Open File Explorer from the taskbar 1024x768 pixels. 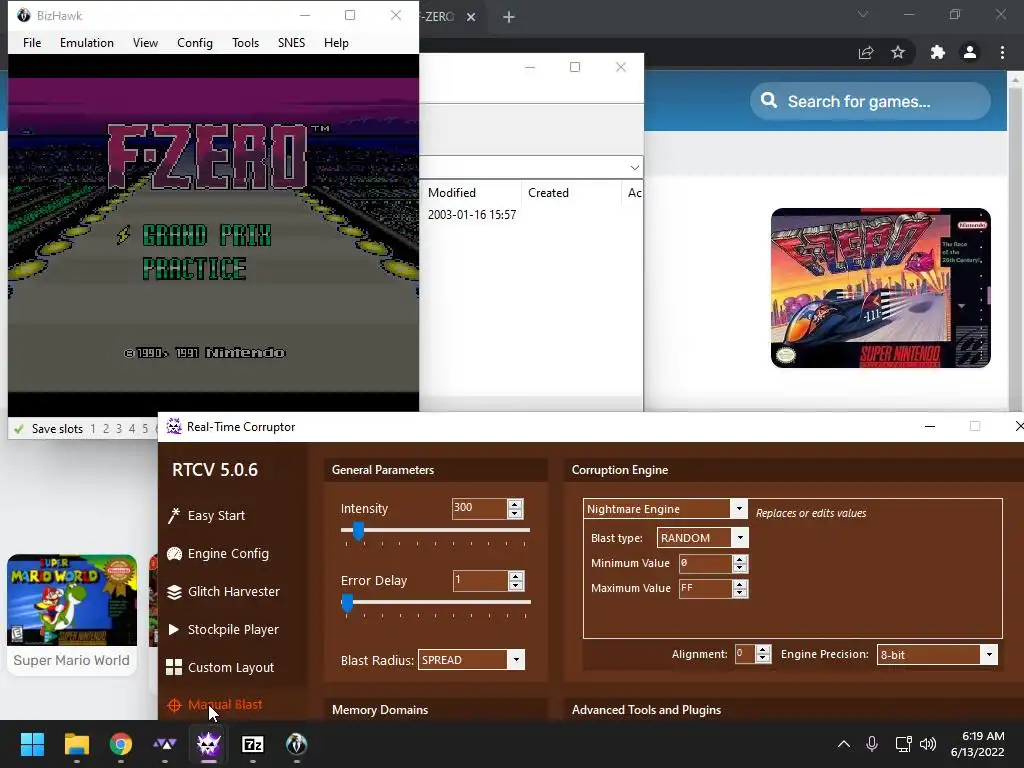76,744
